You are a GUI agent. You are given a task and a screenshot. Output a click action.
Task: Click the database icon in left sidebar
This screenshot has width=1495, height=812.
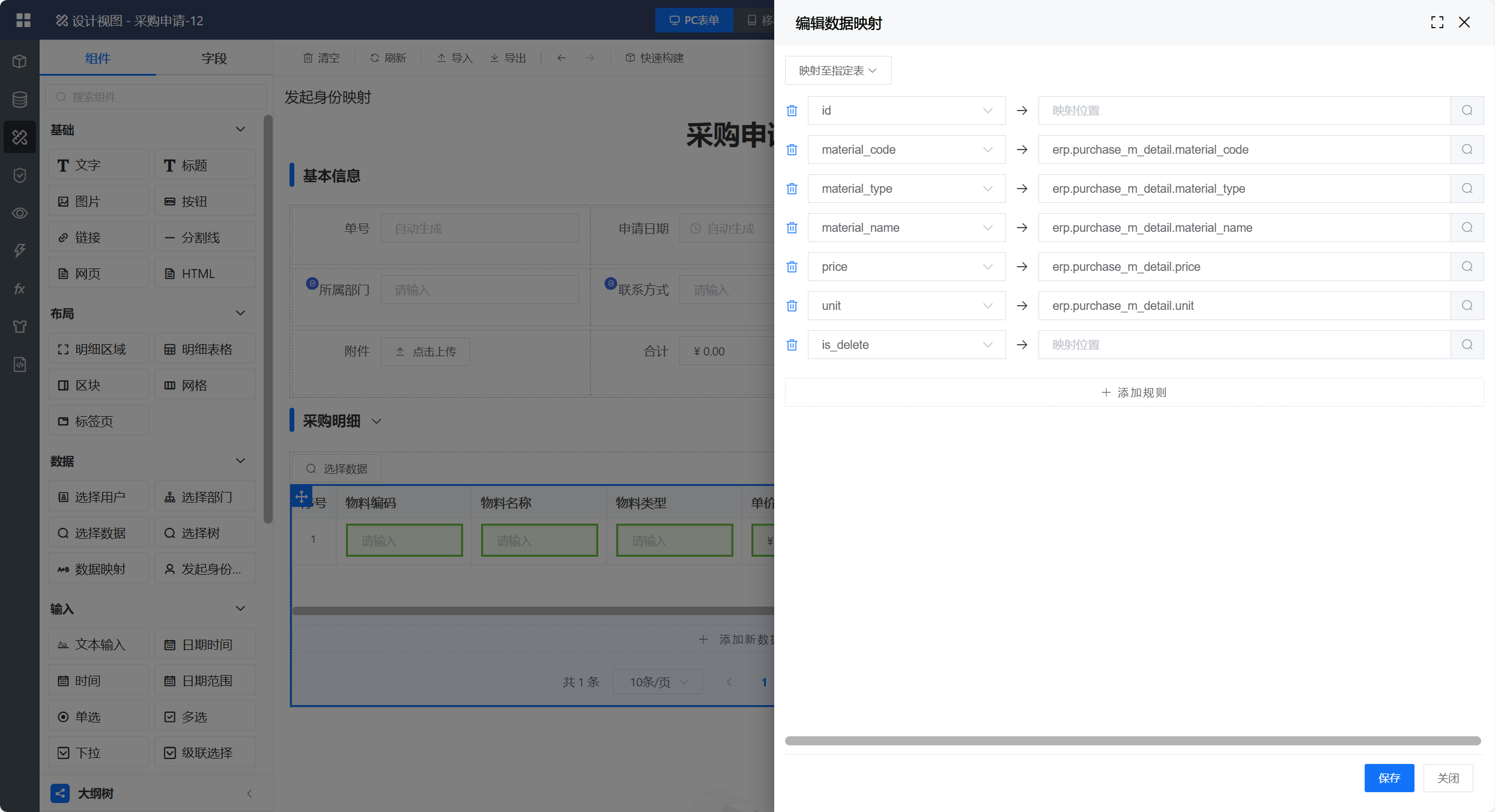point(20,99)
